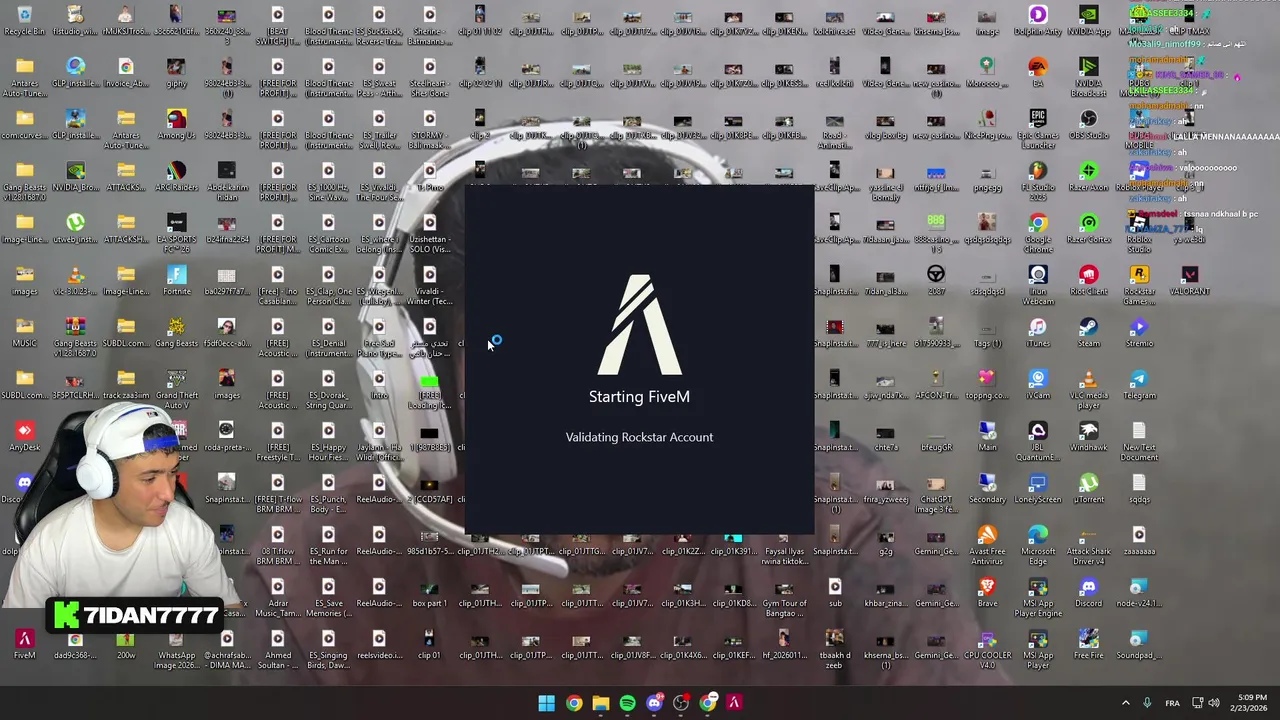
Task: Open the Recycle Bin icon
Action: (24, 20)
